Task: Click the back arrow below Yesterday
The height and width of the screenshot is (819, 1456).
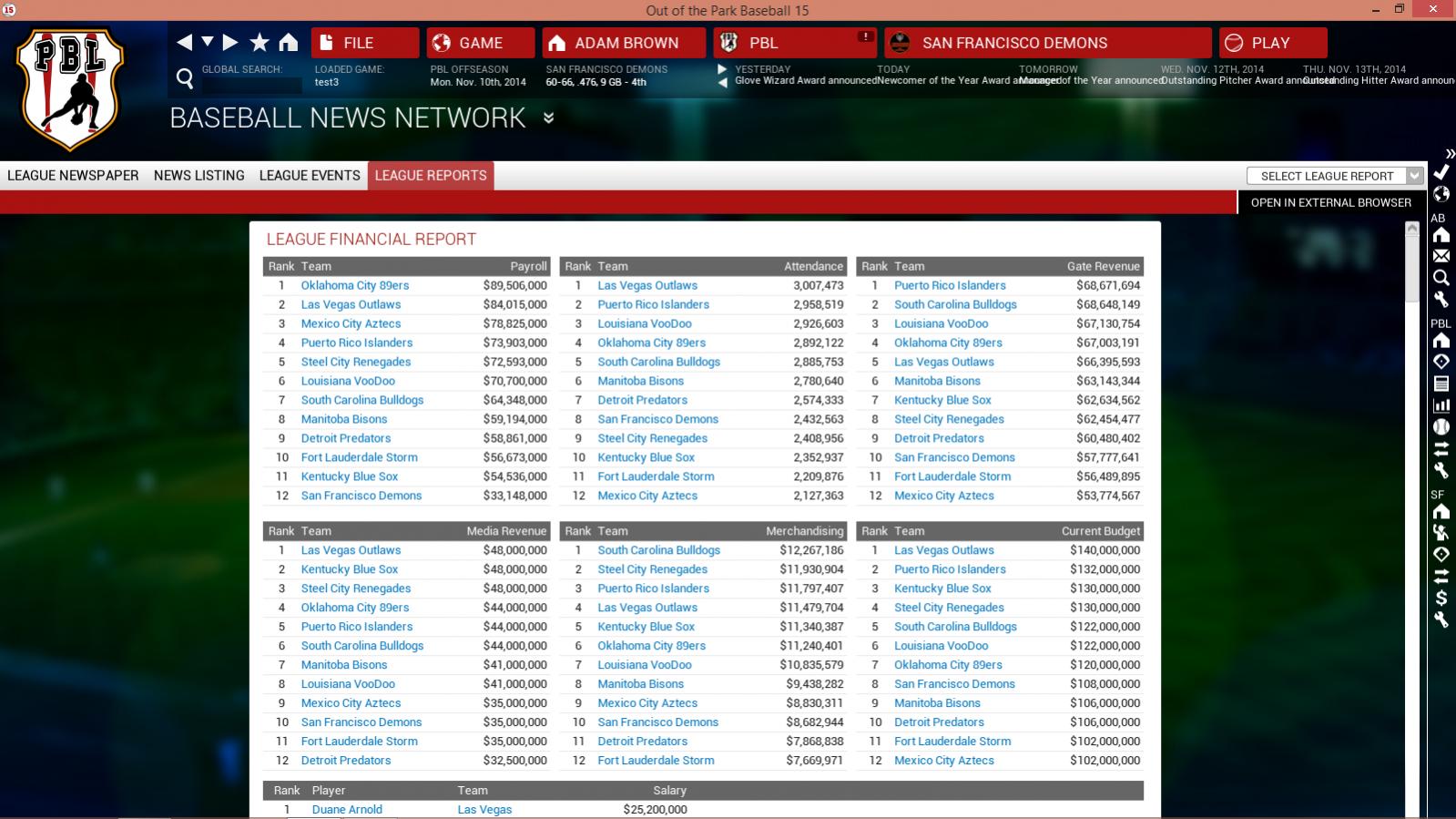Action: pyautogui.click(x=722, y=82)
